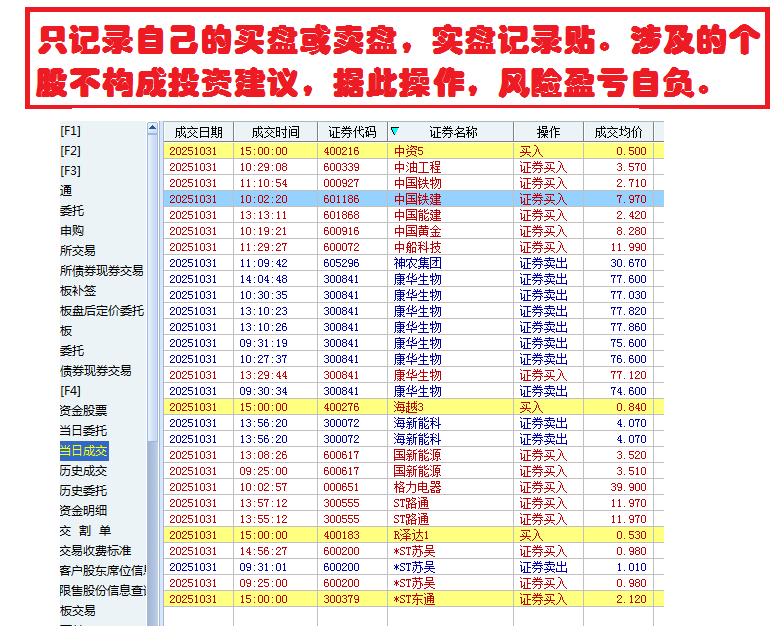
Task: Open 历史委托 in the sidebar
Action: (x=83, y=491)
